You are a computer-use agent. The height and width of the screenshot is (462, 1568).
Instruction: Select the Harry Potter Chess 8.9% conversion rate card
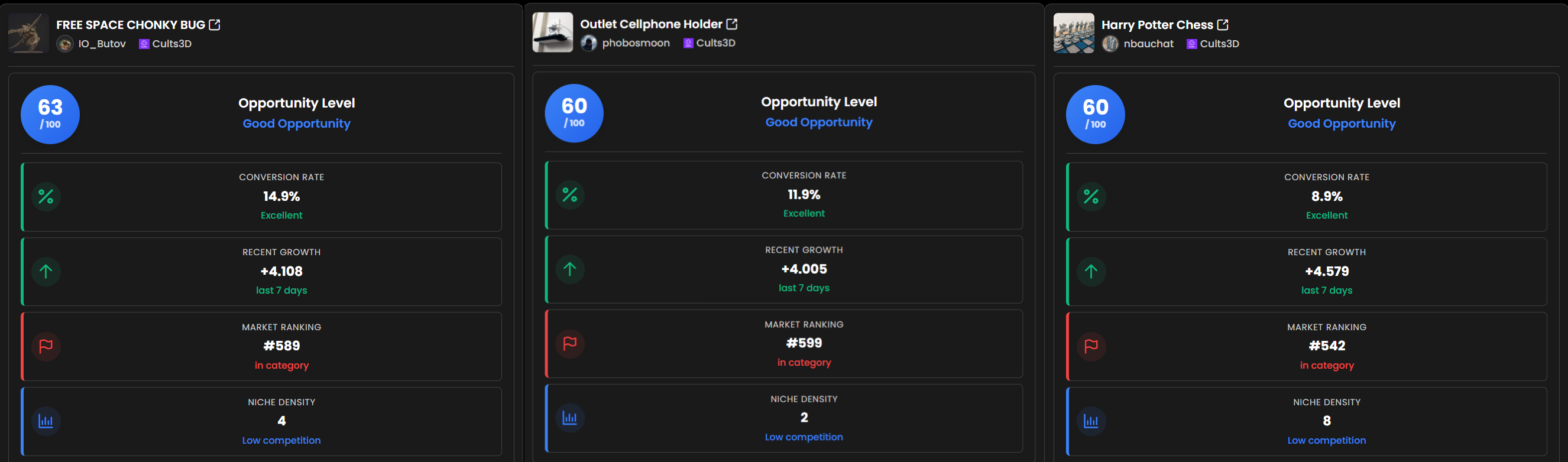(1306, 197)
